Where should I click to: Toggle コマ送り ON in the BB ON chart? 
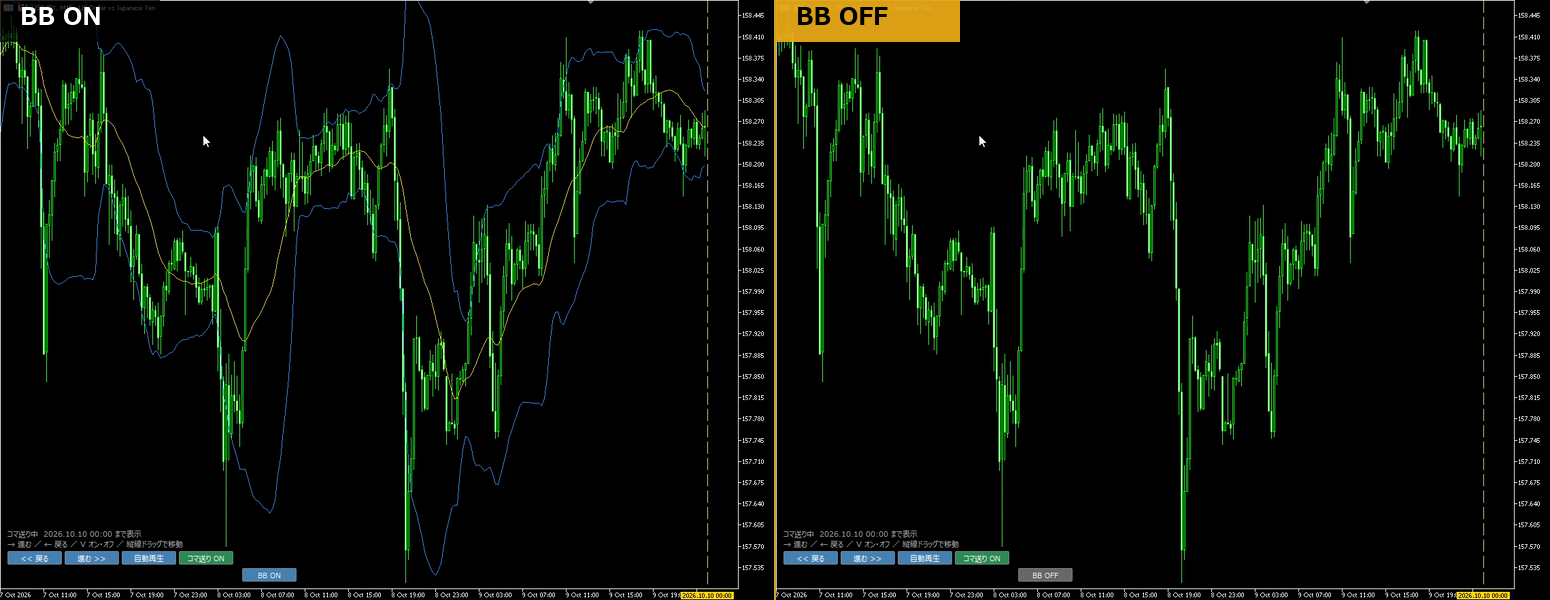(206, 558)
